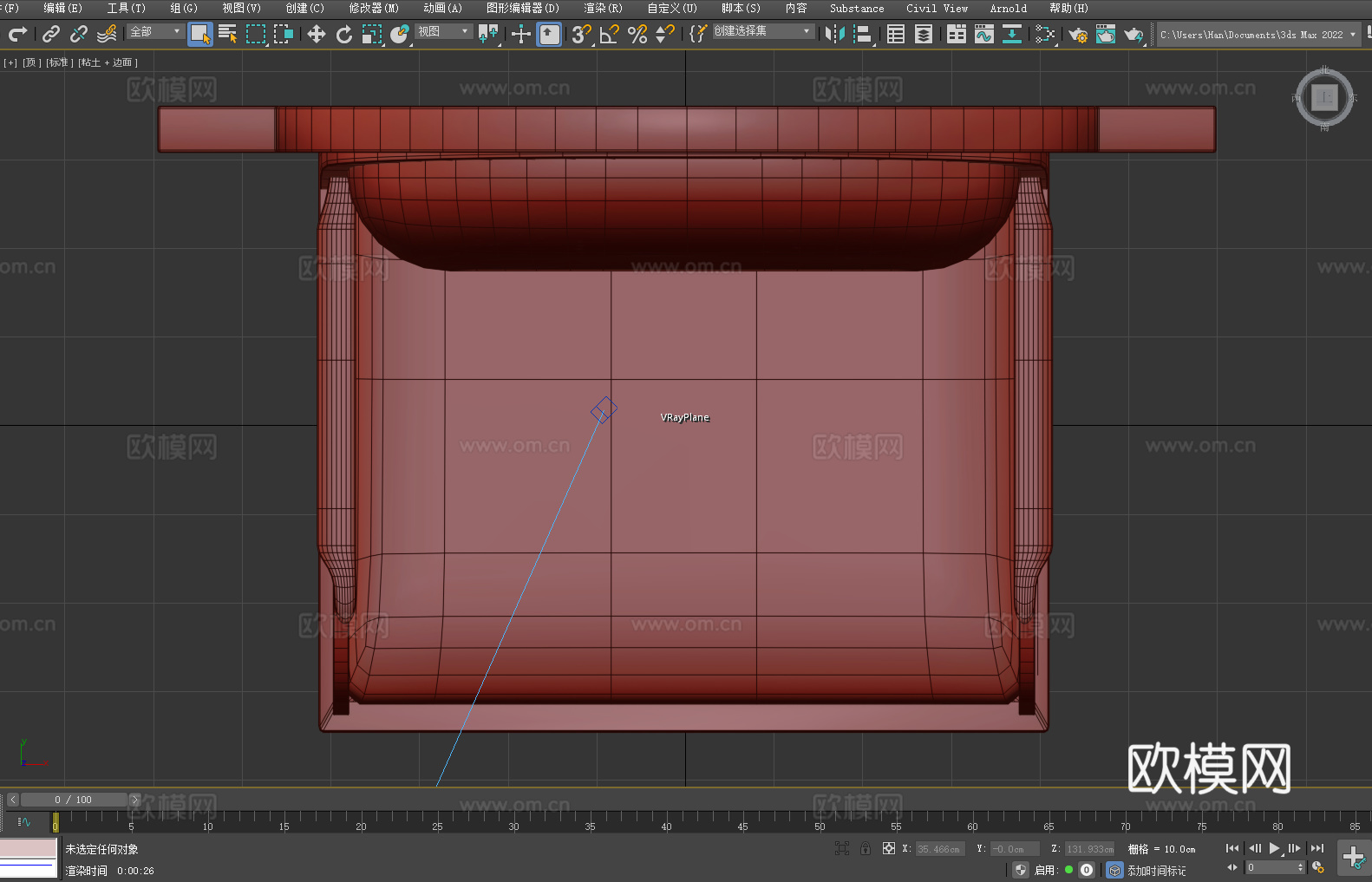Image resolution: width=1372 pixels, height=882 pixels.
Task: Toggle Isolate Selection icon
Action: tap(842, 848)
